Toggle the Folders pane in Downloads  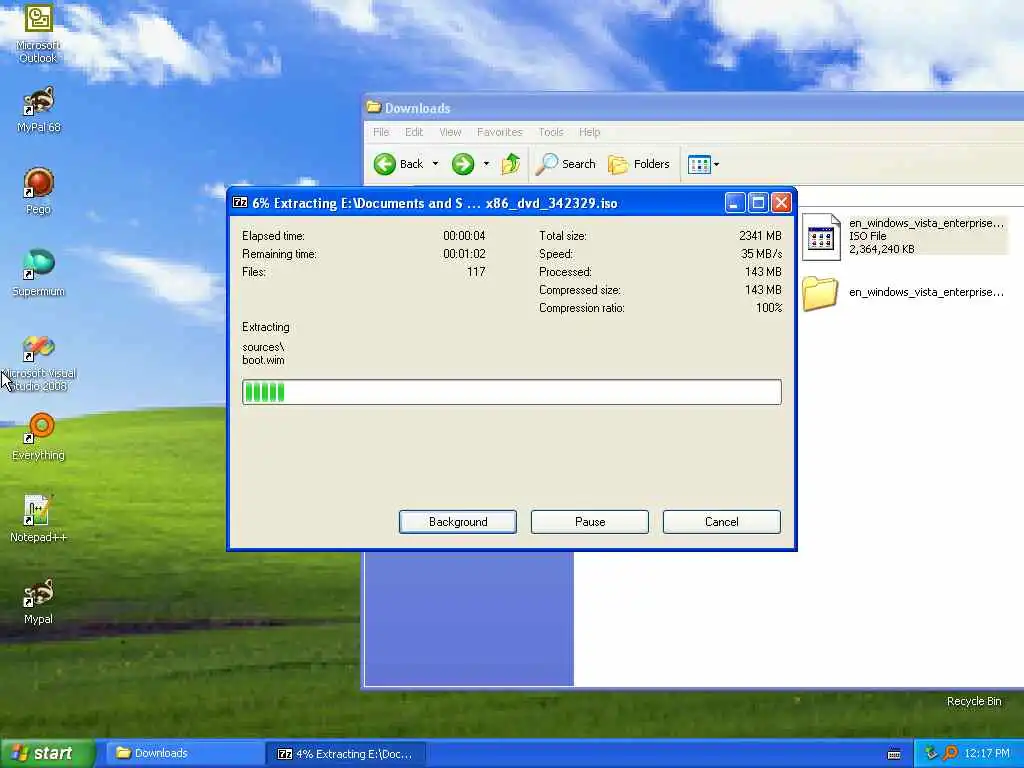(x=639, y=164)
